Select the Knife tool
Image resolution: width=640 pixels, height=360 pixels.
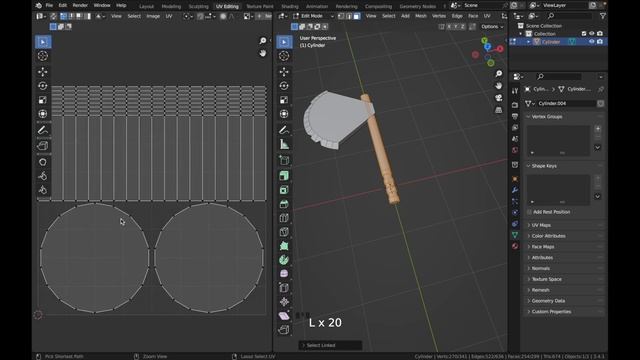pyautogui.click(x=284, y=232)
